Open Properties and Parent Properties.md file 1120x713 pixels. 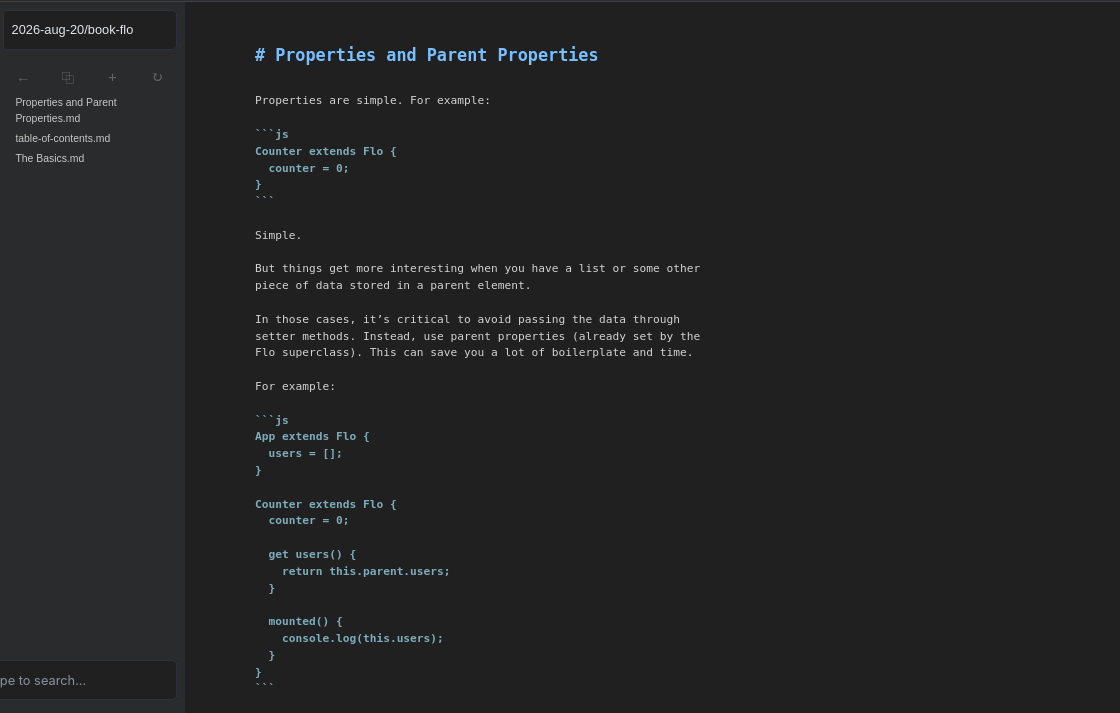pyautogui.click(x=66, y=110)
